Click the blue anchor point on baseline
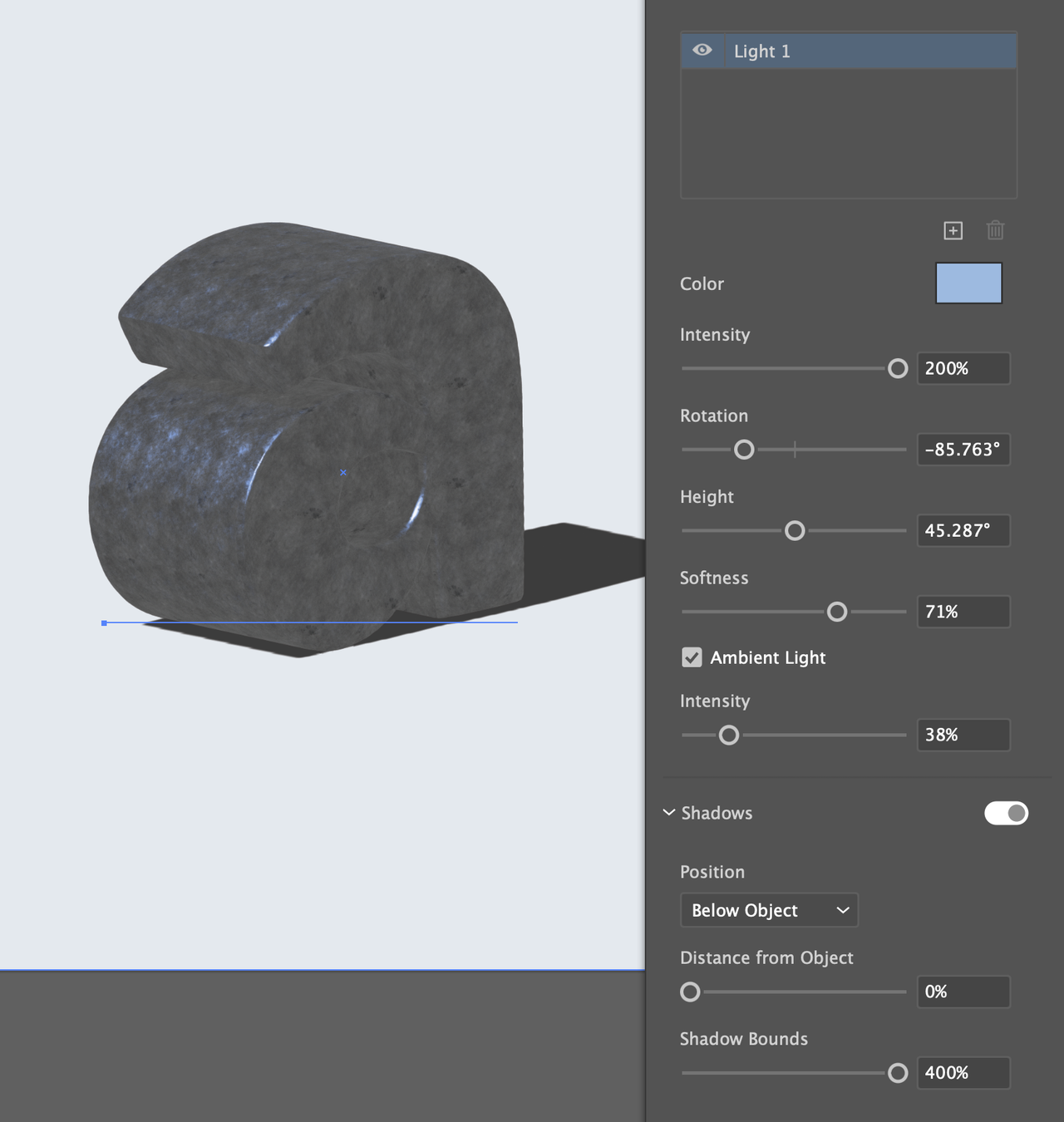Viewport: 1064px width, 1122px height. pyautogui.click(x=104, y=623)
